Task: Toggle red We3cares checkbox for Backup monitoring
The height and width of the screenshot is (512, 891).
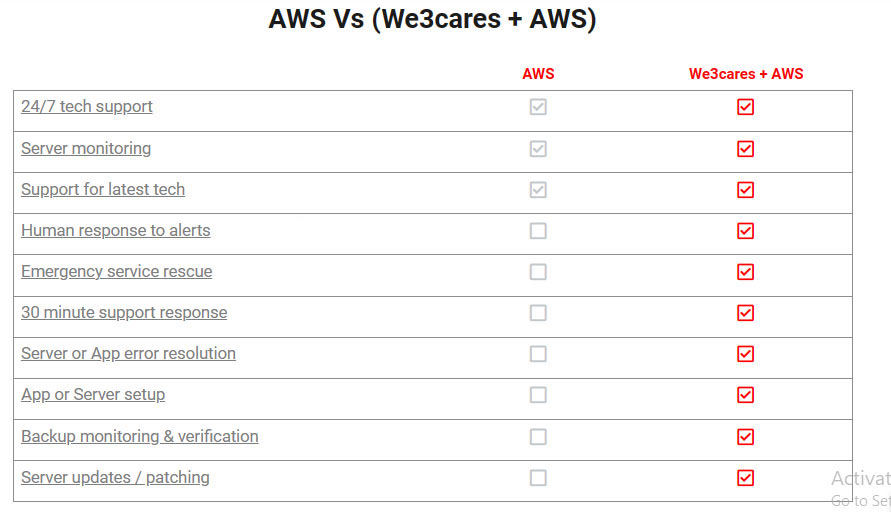Action: (746, 437)
